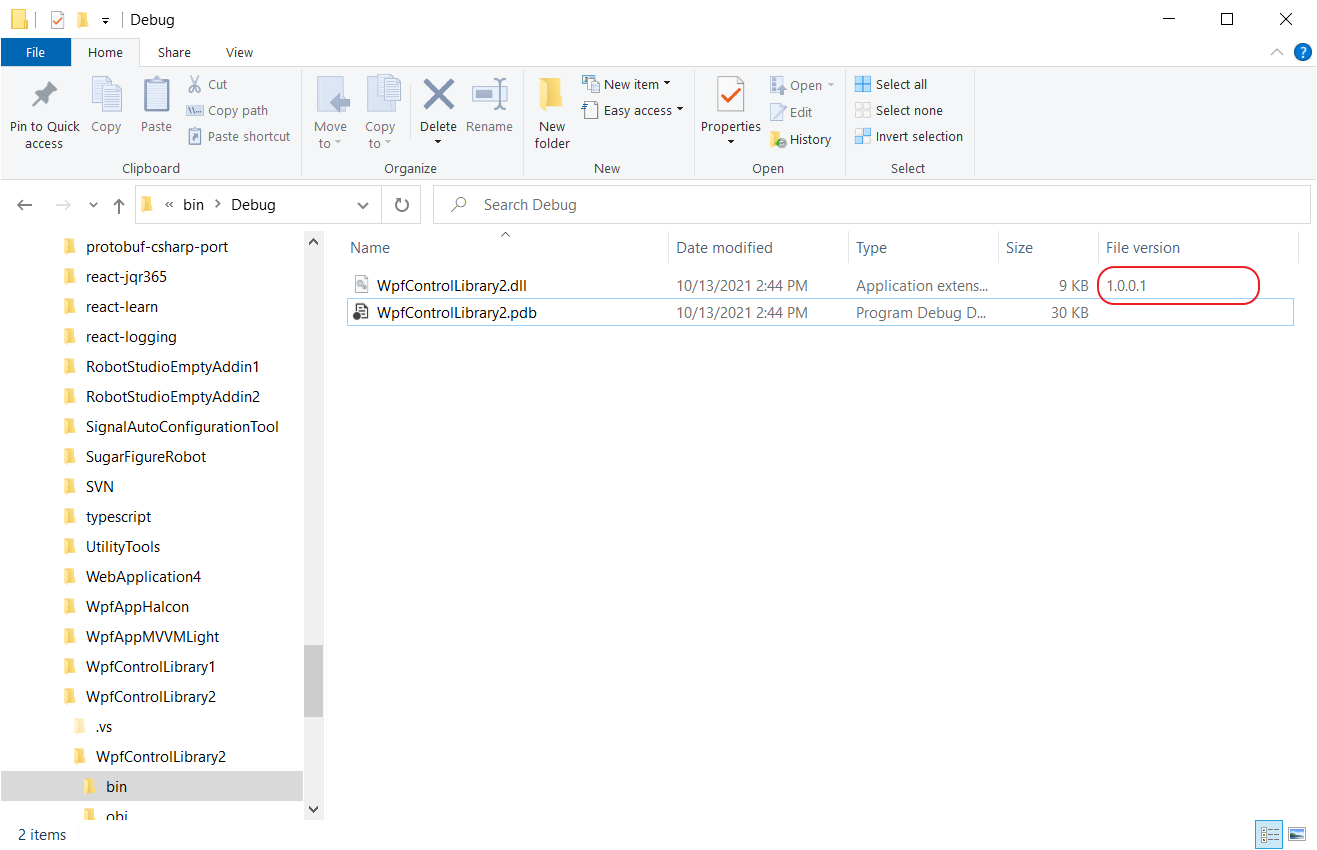1317x850 pixels.
Task: Click Select none
Action: [x=899, y=111]
